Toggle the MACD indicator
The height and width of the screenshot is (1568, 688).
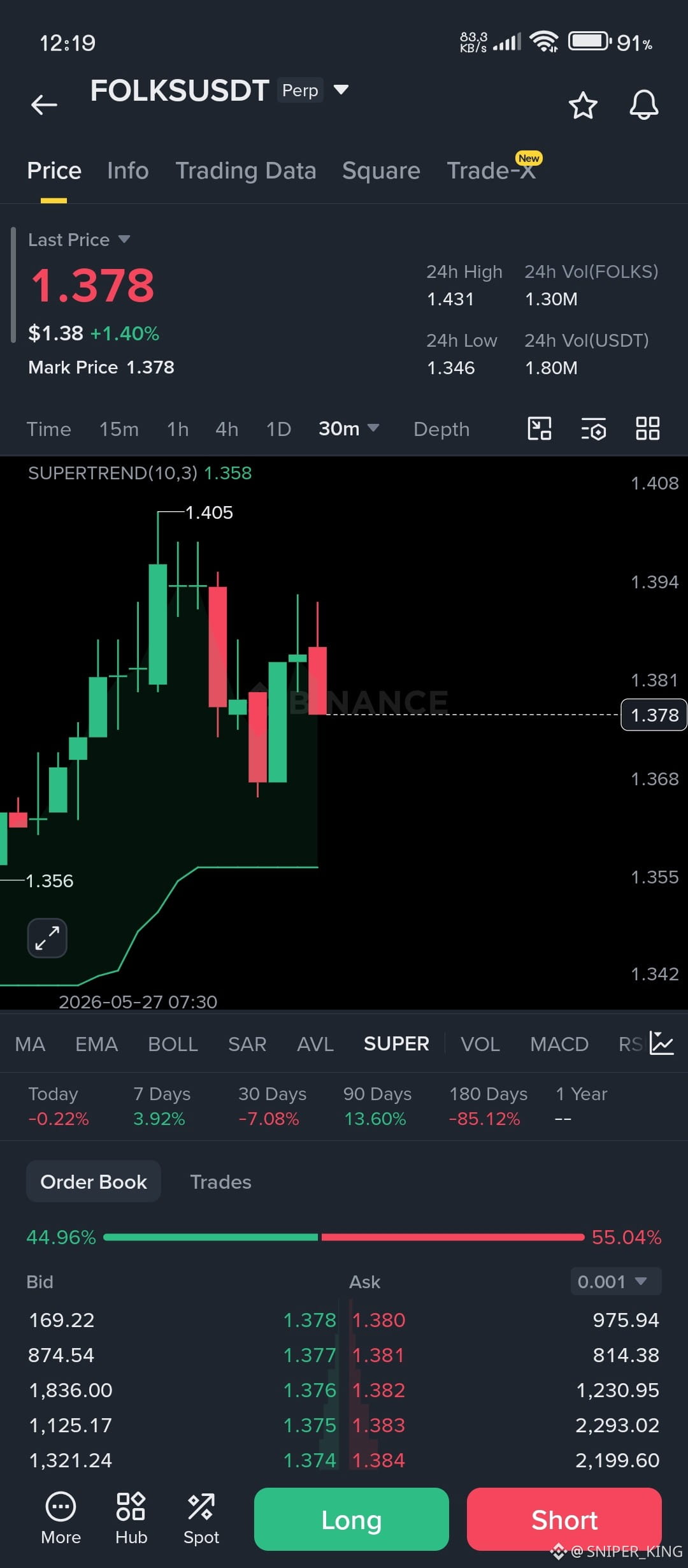pos(559,1044)
